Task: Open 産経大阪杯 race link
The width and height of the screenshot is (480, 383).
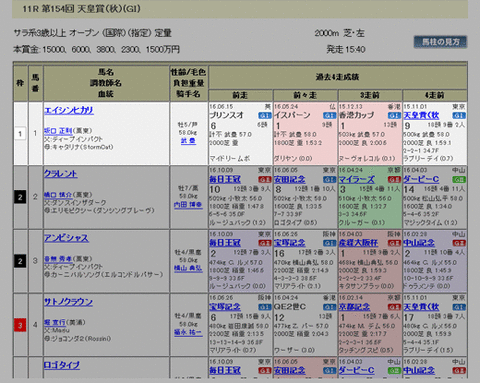Action: [x=358, y=243]
